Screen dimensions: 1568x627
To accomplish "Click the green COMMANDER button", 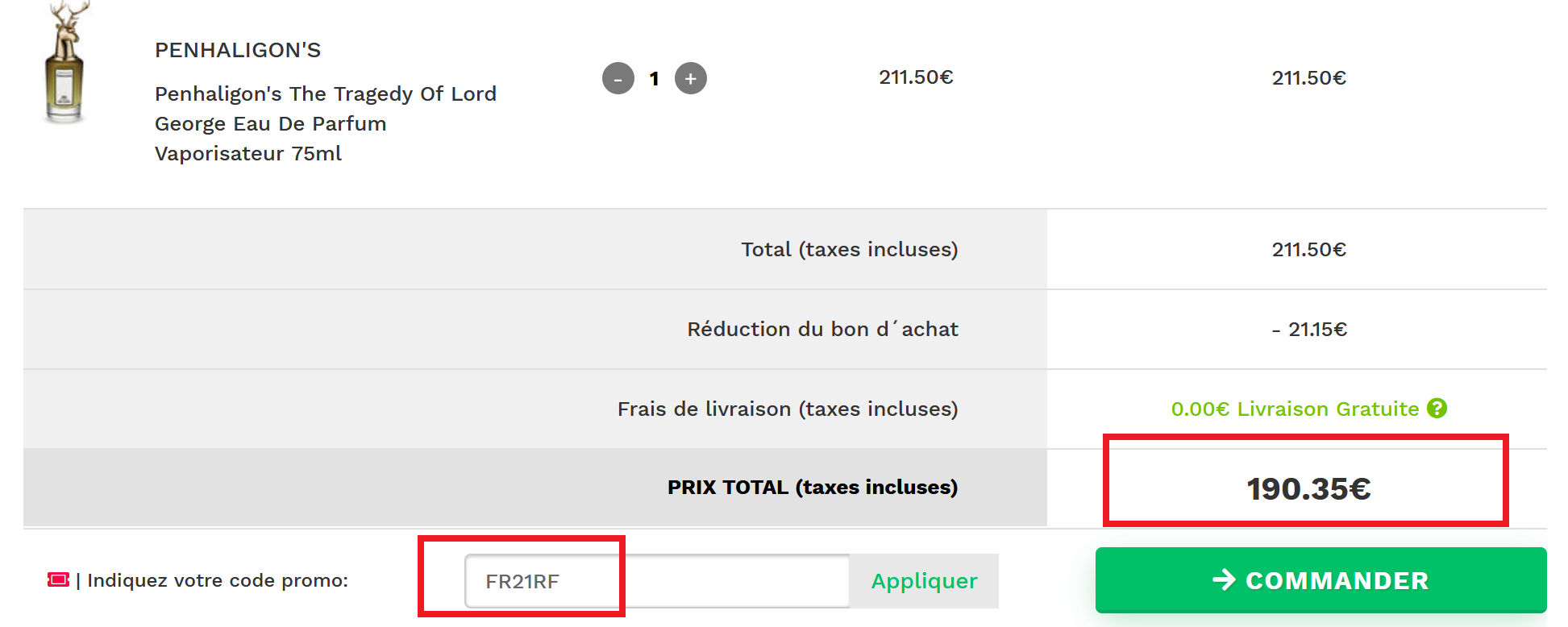I will pyautogui.click(x=1320, y=580).
